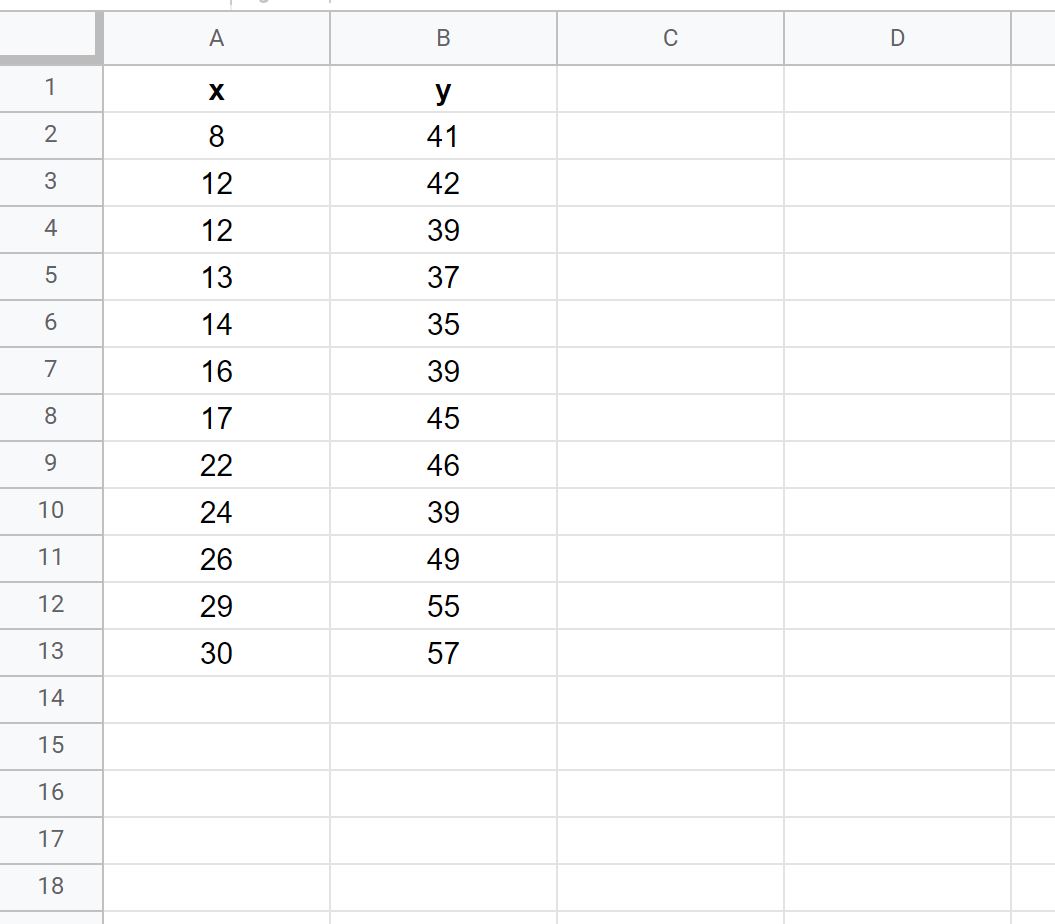The image size is (1055, 924).
Task: Select column A header
Action: (x=217, y=38)
